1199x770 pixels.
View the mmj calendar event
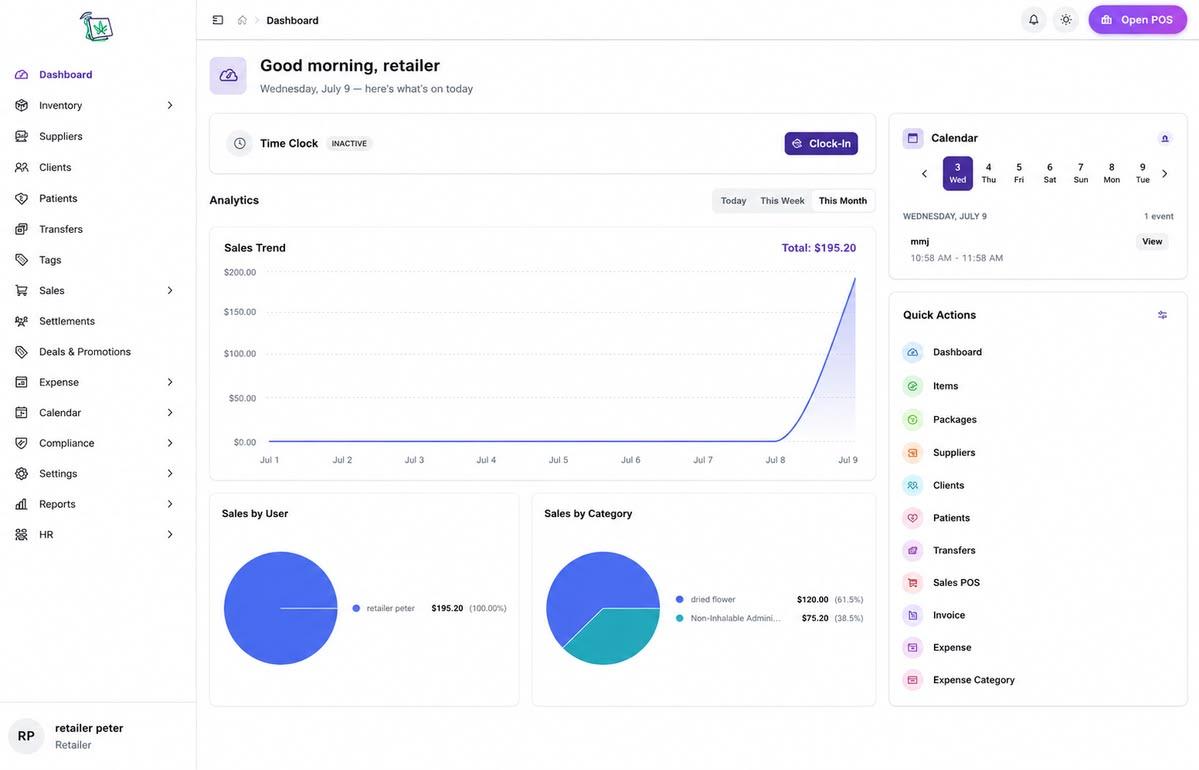pyautogui.click(x=1152, y=242)
